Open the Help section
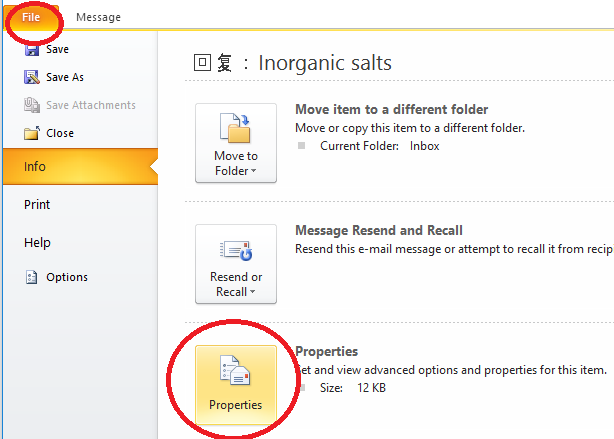Viewport: 614px width, 439px height. (x=37, y=242)
